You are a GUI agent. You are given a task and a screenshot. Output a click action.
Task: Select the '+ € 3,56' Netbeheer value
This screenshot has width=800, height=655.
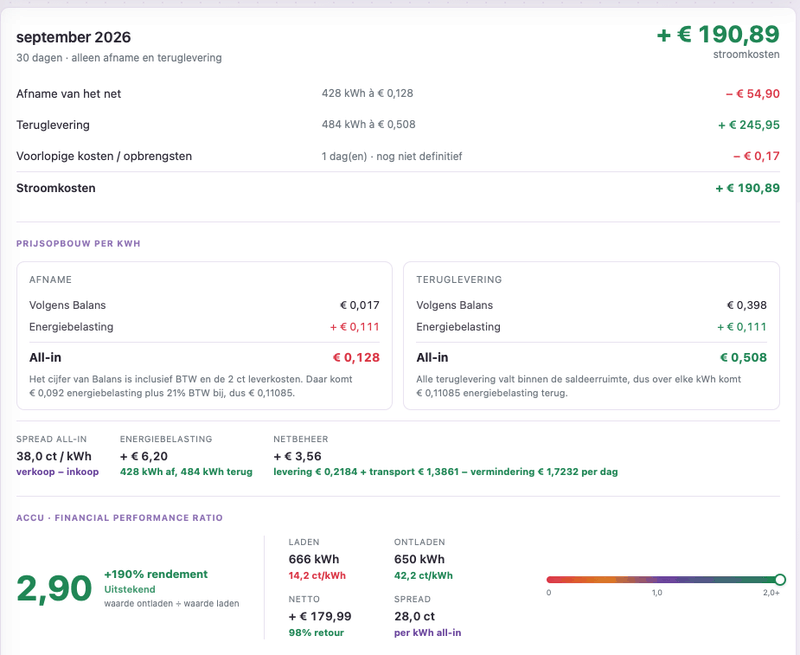(x=297, y=456)
